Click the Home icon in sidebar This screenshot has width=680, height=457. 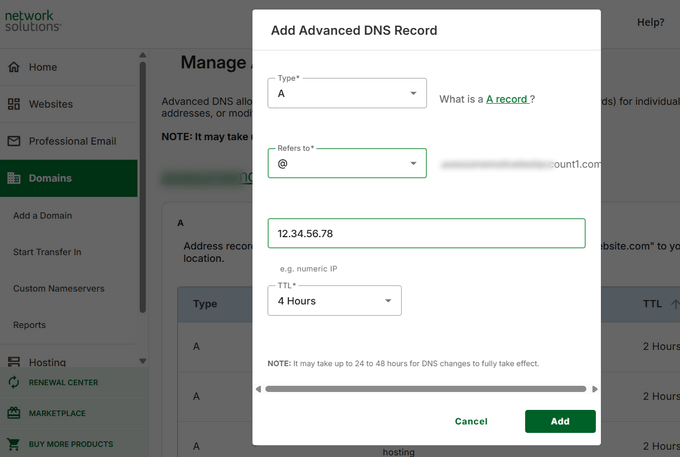point(14,67)
